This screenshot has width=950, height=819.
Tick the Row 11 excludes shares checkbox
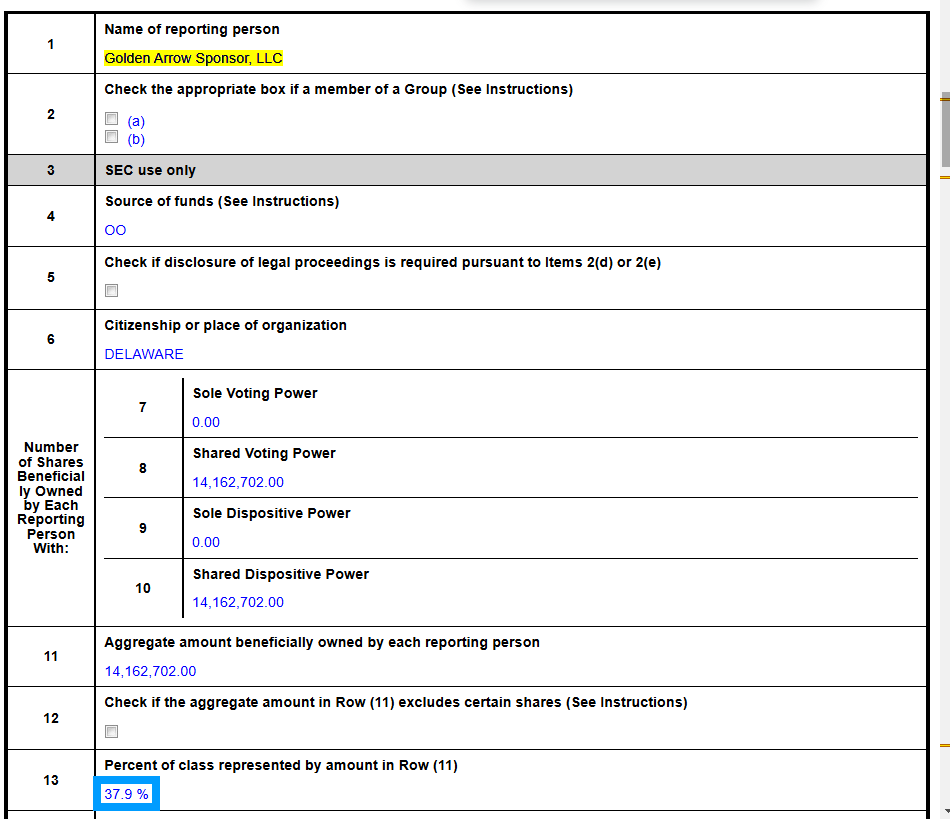tap(111, 731)
